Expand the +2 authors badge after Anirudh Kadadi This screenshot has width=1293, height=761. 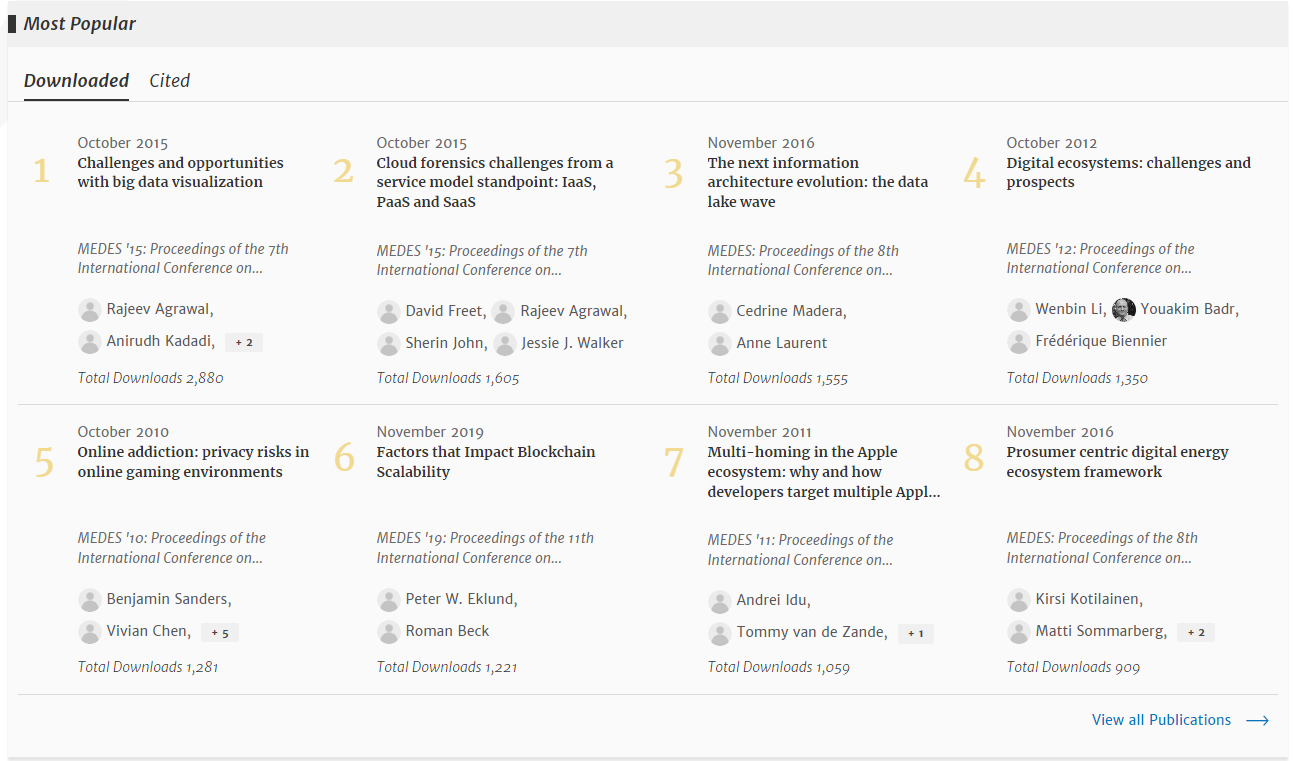point(243,342)
